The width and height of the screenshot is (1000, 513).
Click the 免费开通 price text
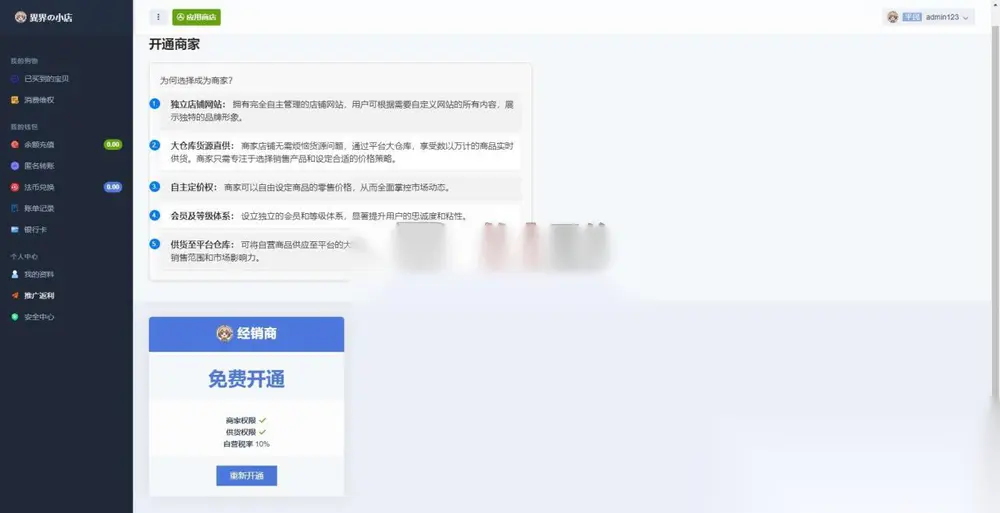tap(246, 380)
